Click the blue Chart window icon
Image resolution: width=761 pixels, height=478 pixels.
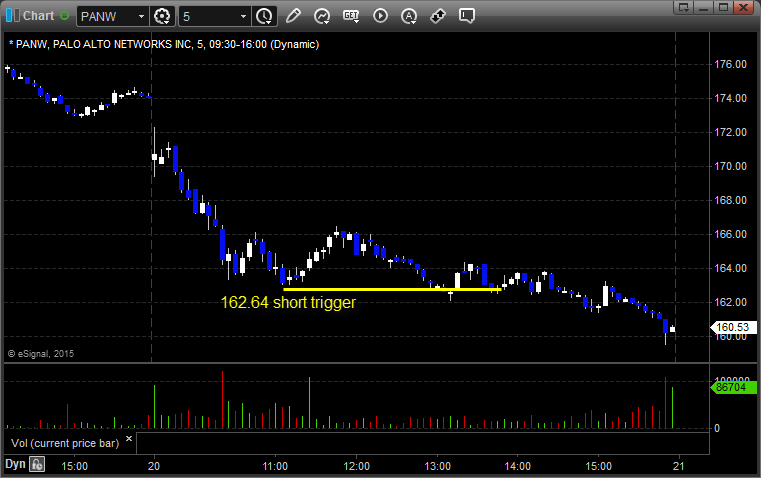[x=13, y=16]
